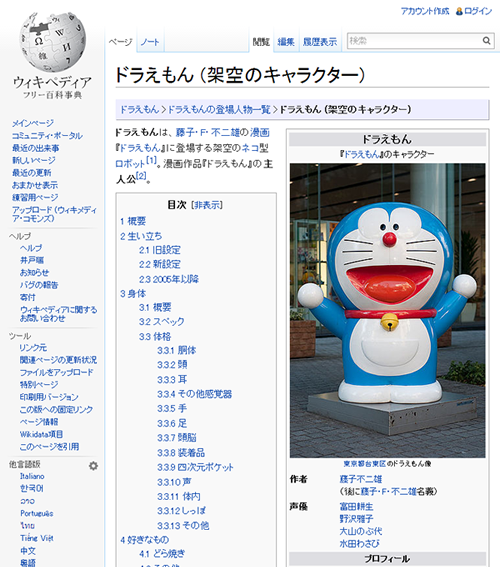The image size is (500, 567).
Task: Hide contents with 非表示 toggle
Action: tap(207, 205)
